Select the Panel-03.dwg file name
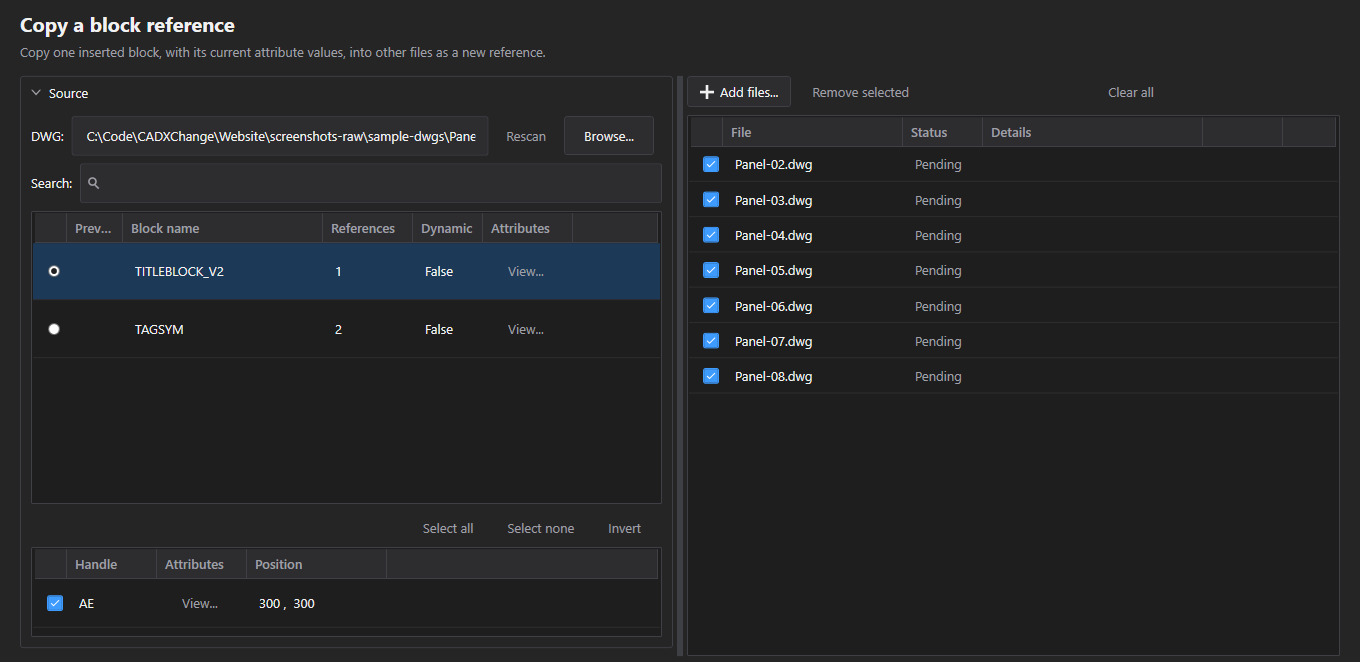The image size is (1360, 662). (x=773, y=200)
